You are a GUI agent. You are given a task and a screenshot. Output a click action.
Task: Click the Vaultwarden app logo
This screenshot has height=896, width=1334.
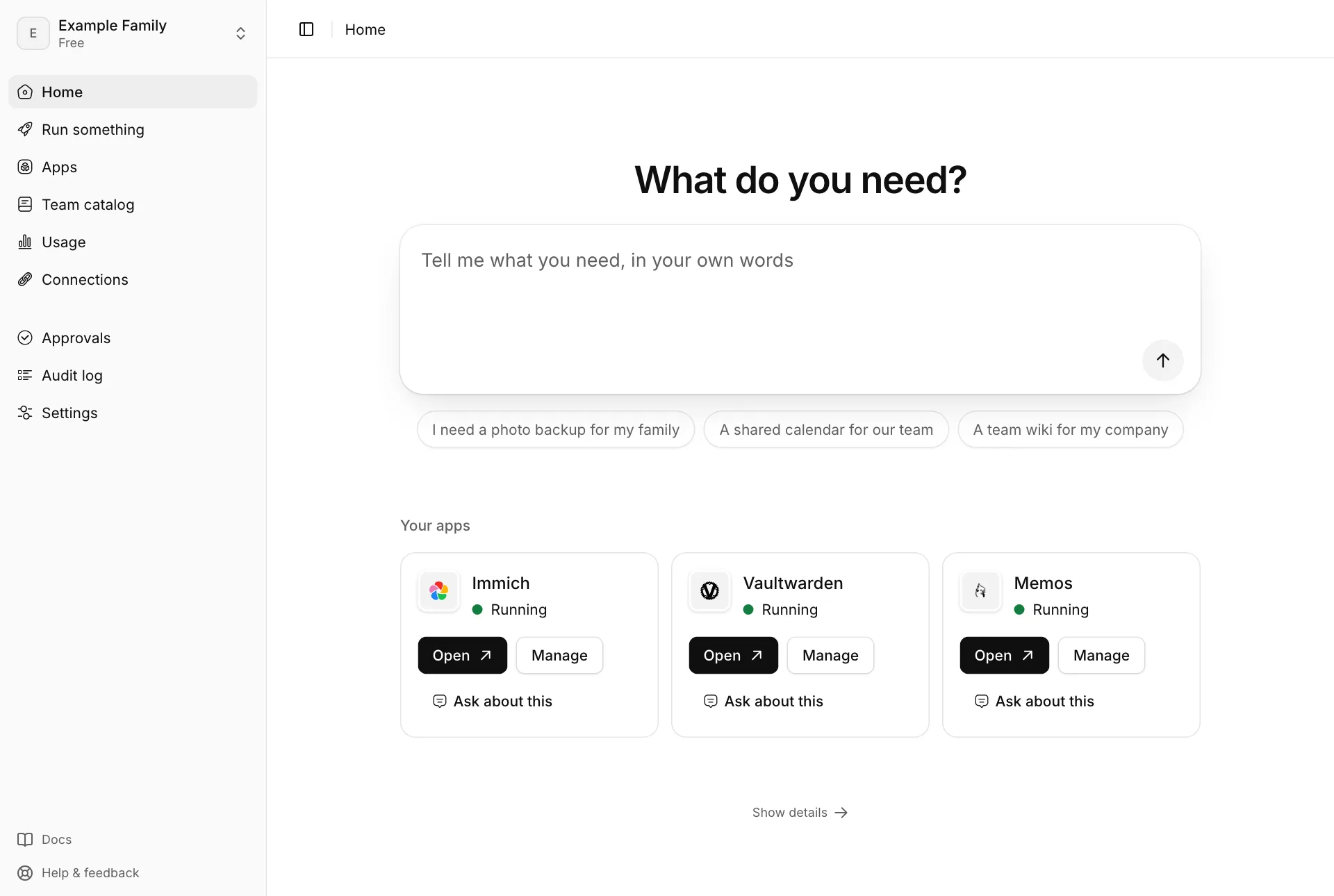(709, 591)
